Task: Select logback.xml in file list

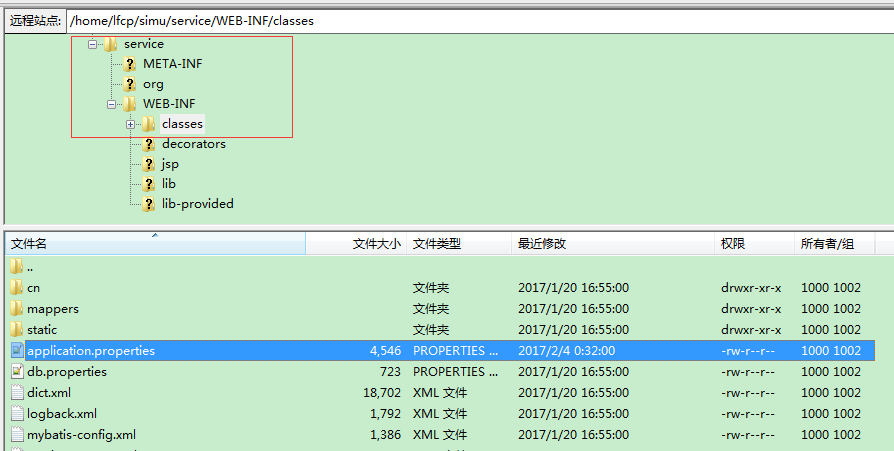Action: 62,413
